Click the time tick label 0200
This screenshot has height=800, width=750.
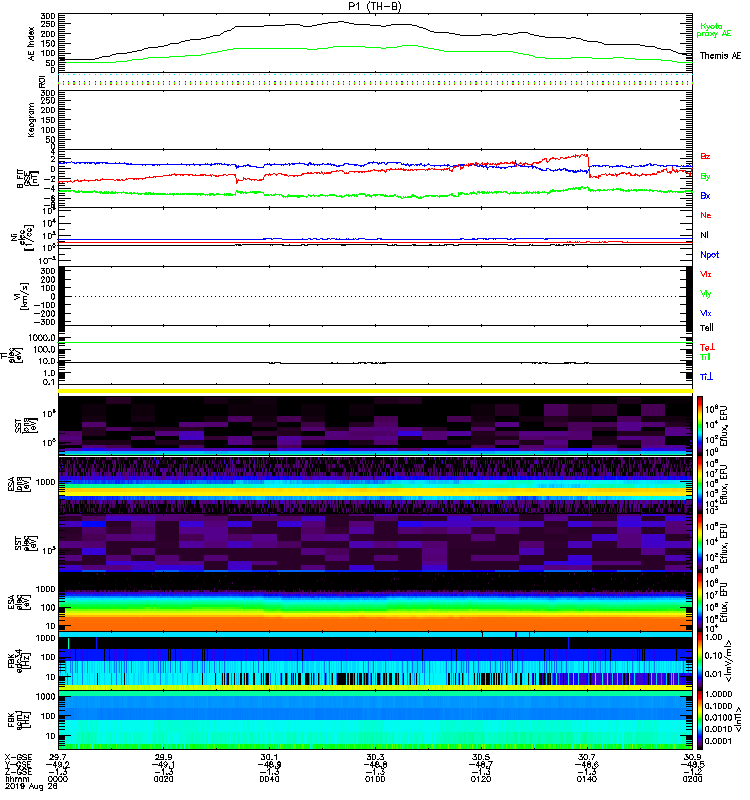[x=692, y=779]
